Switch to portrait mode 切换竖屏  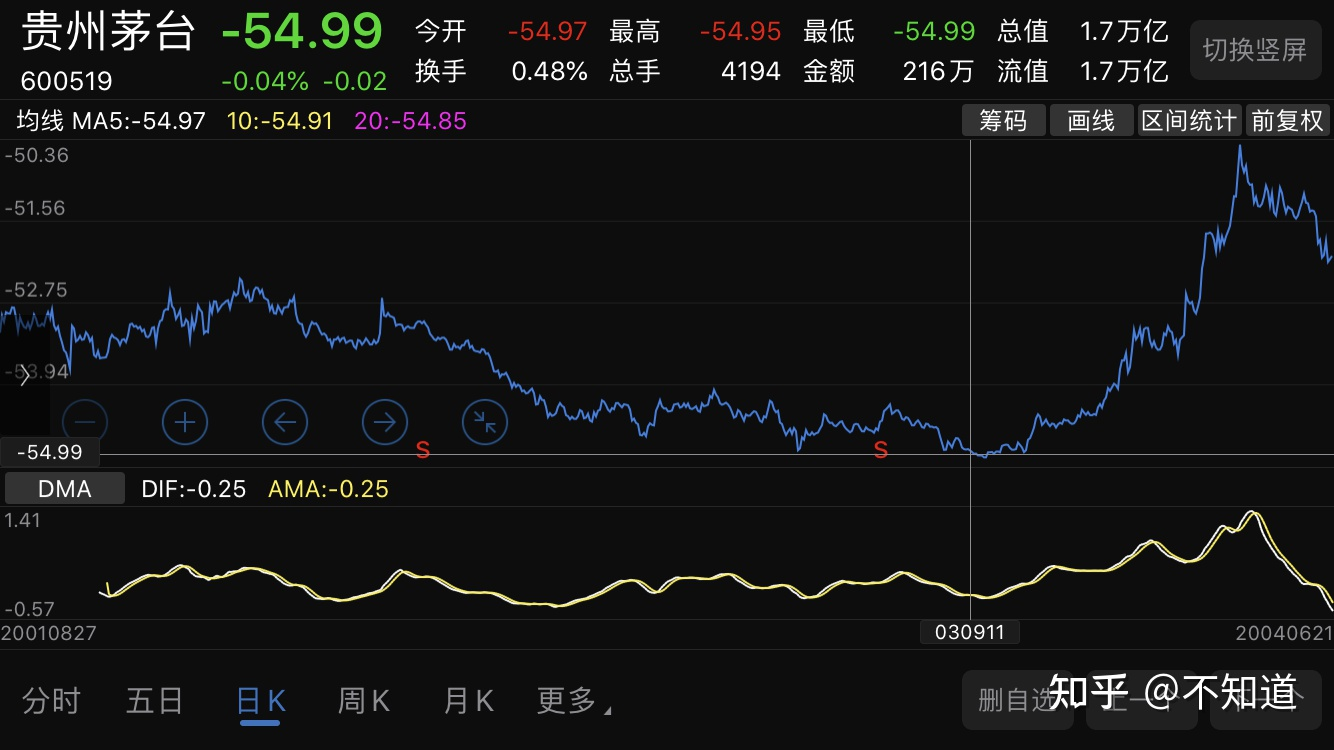tap(1254, 50)
